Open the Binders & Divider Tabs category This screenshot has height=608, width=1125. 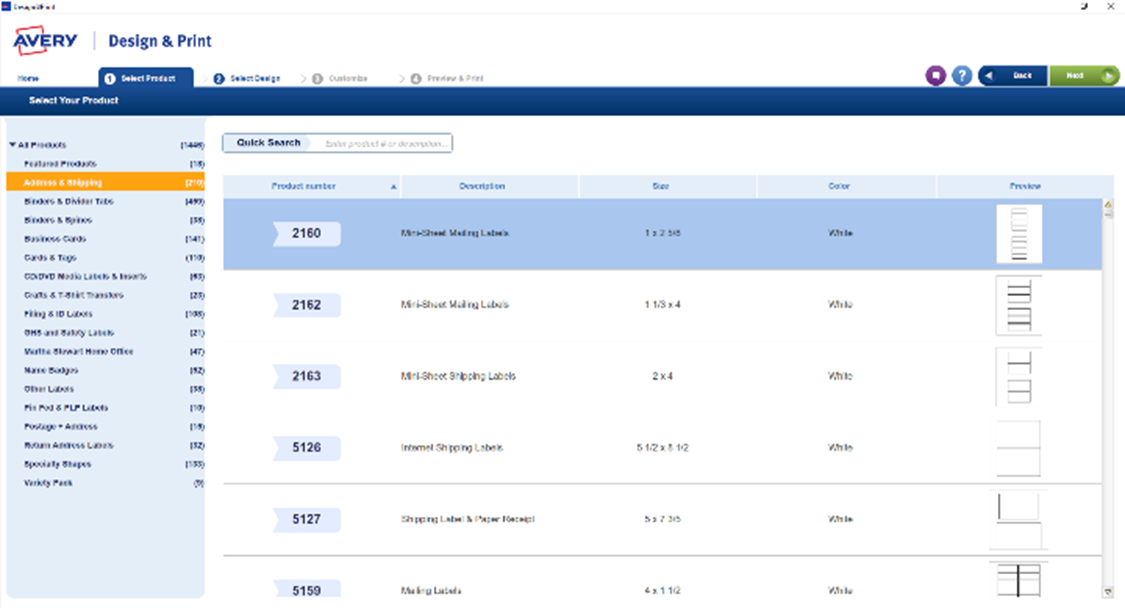coord(68,201)
